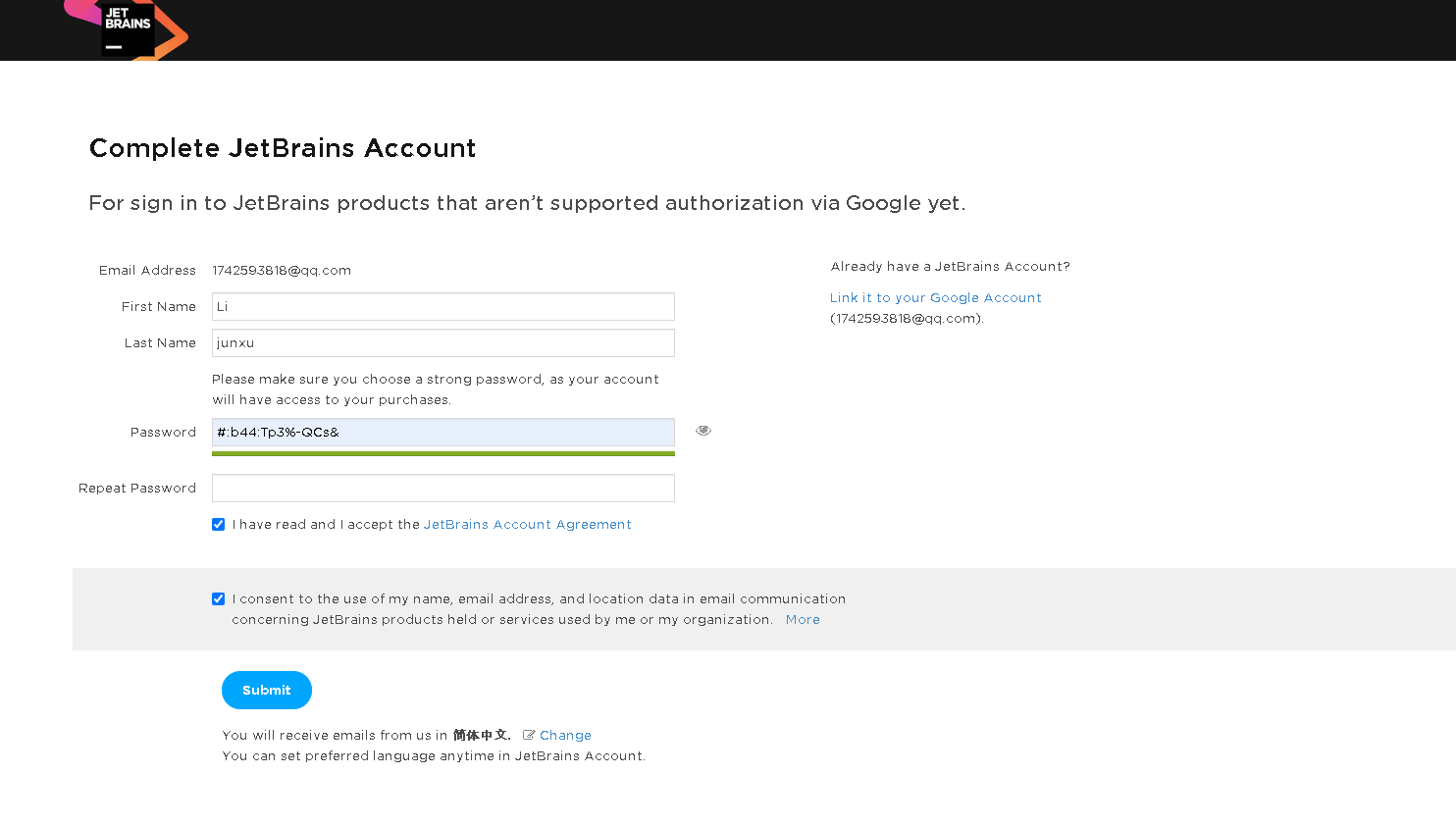Select the email address 1742593818@qq.com text
Image resolution: width=1456 pixels, height=827 pixels.
[282, 271]
